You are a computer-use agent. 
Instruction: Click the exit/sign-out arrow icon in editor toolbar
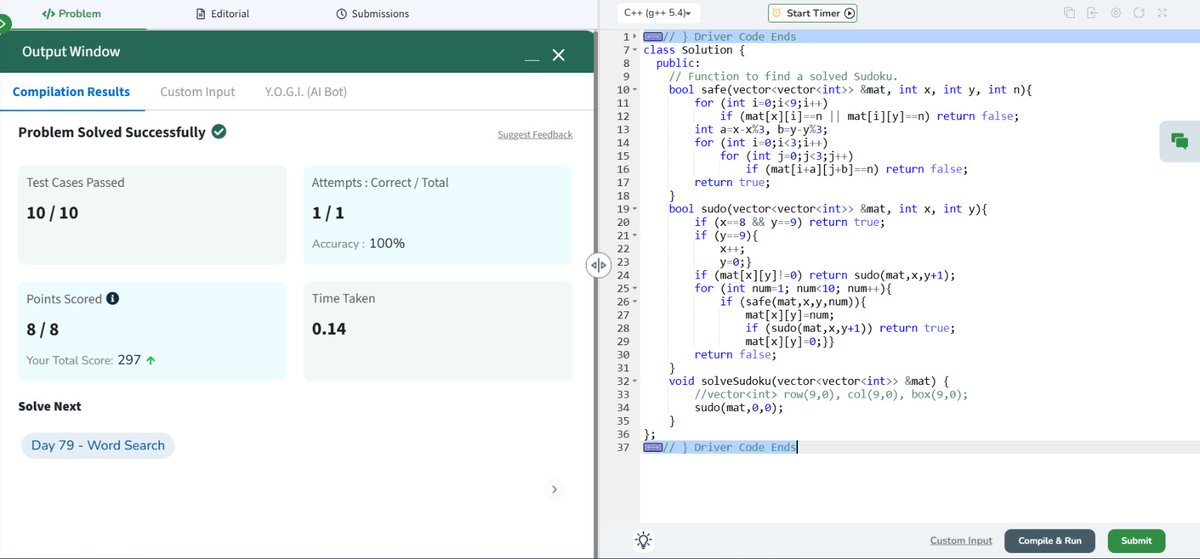[1092, 13]
